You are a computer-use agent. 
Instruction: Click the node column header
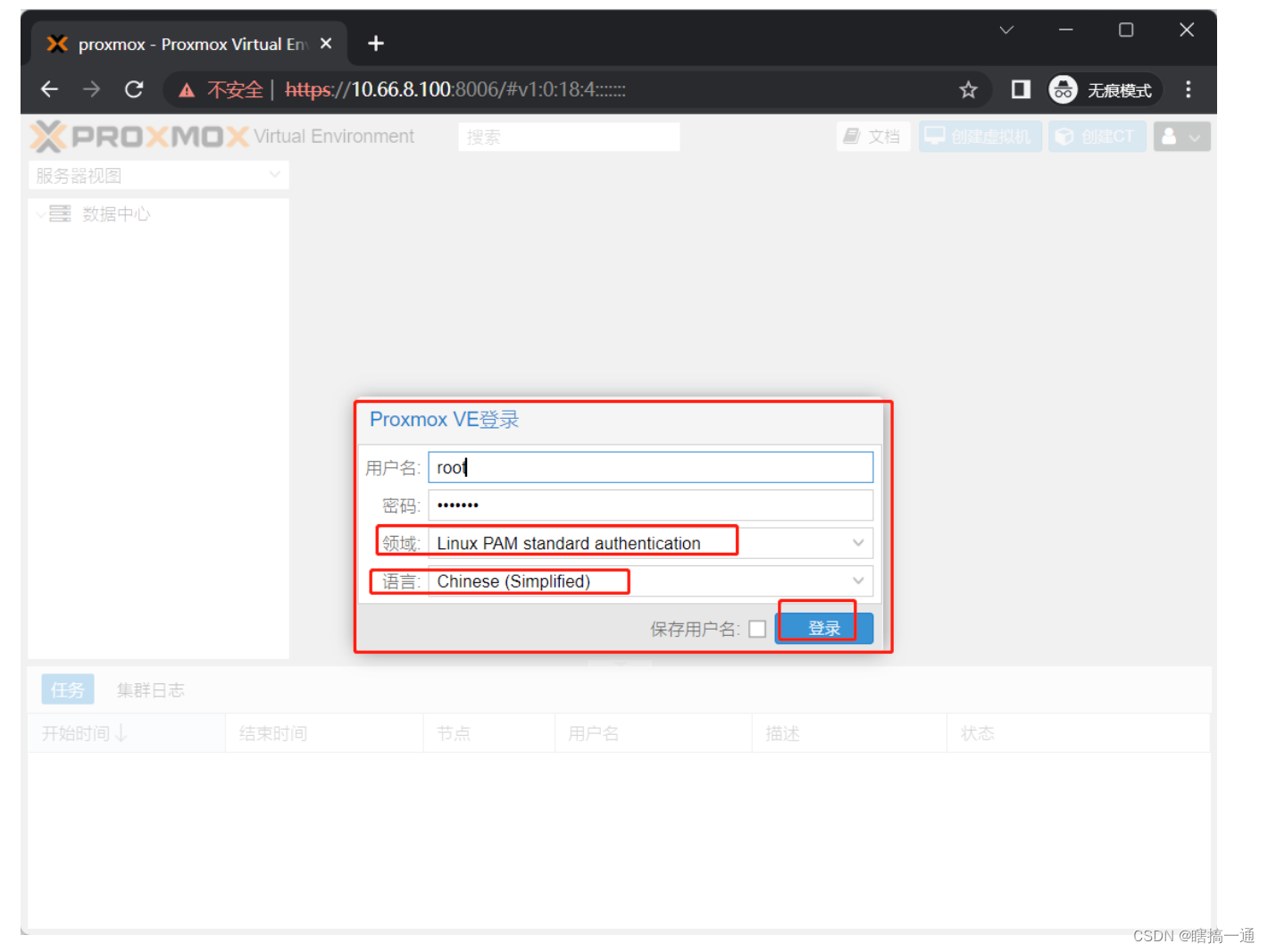tap(488, 733)
